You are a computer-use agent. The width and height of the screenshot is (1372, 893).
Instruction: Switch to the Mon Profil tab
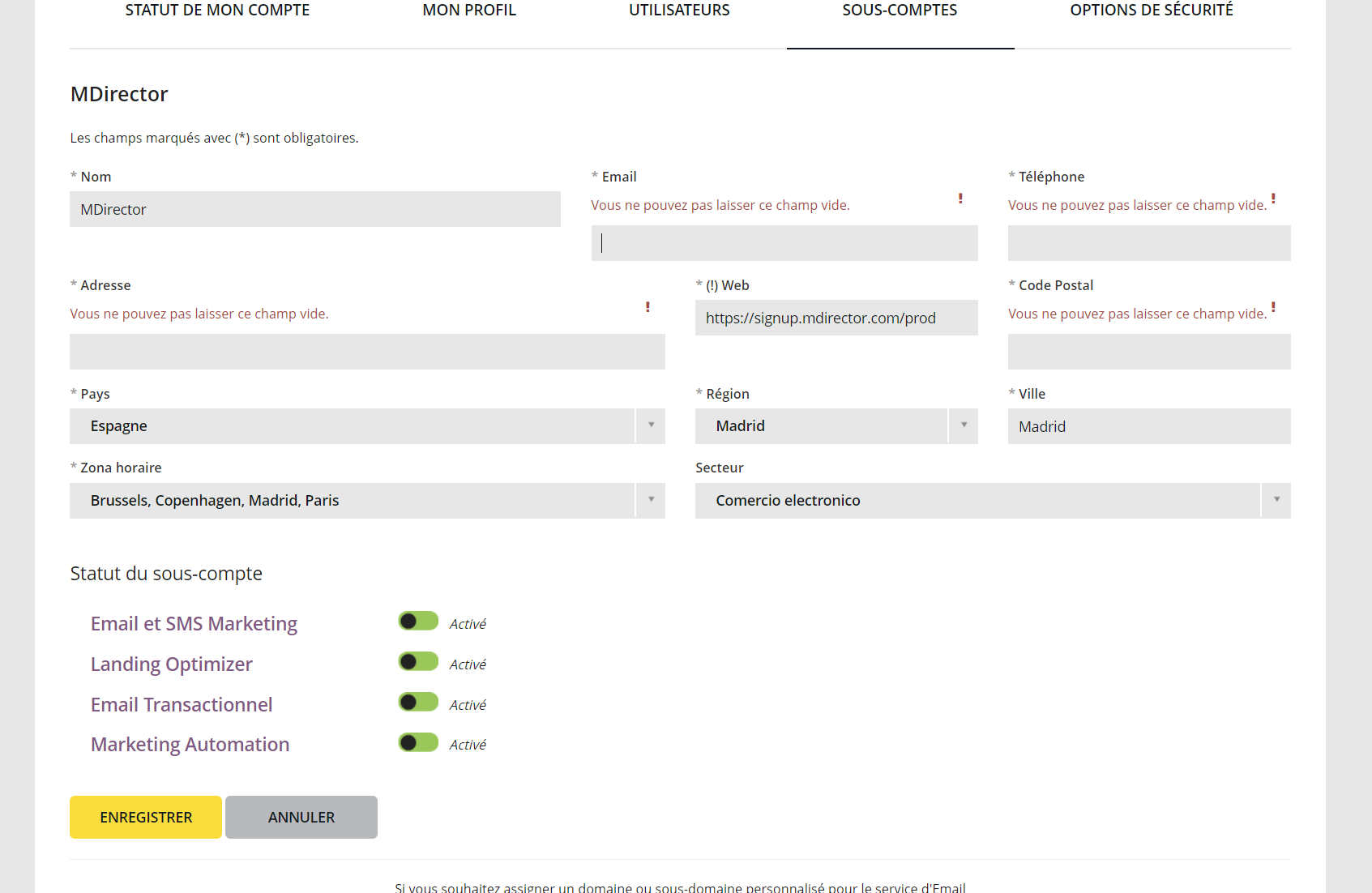(x=469, y=11)
